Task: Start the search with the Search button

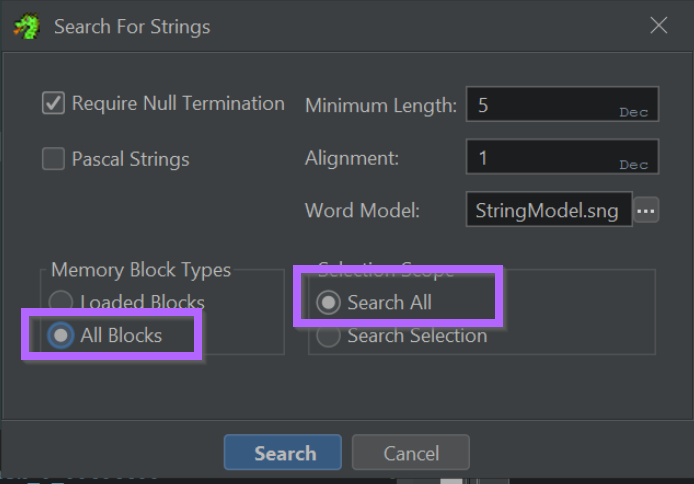Action: coord(283,453)
